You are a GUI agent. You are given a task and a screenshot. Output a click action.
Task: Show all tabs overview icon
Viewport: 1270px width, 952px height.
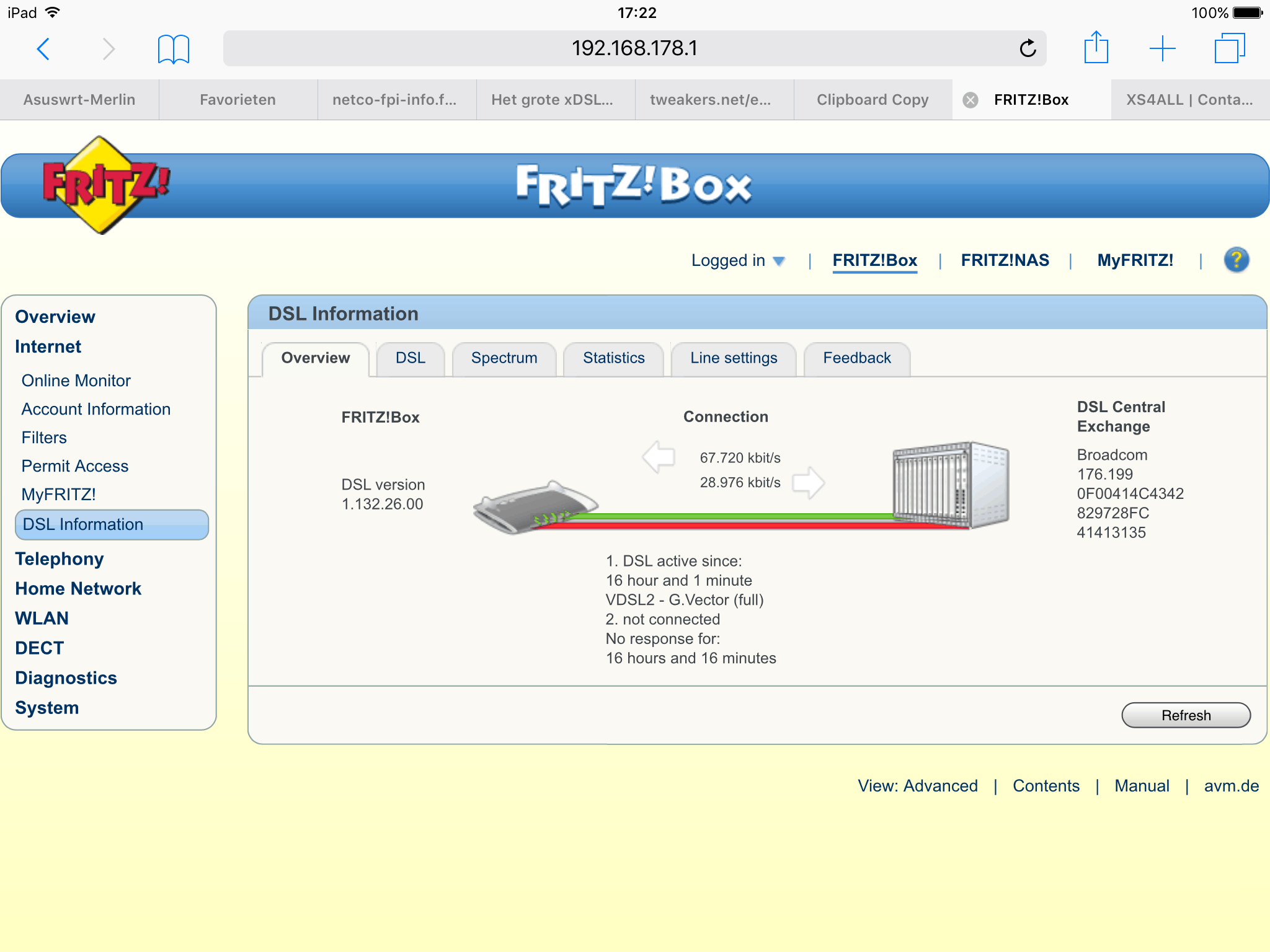pos(1229,48)
